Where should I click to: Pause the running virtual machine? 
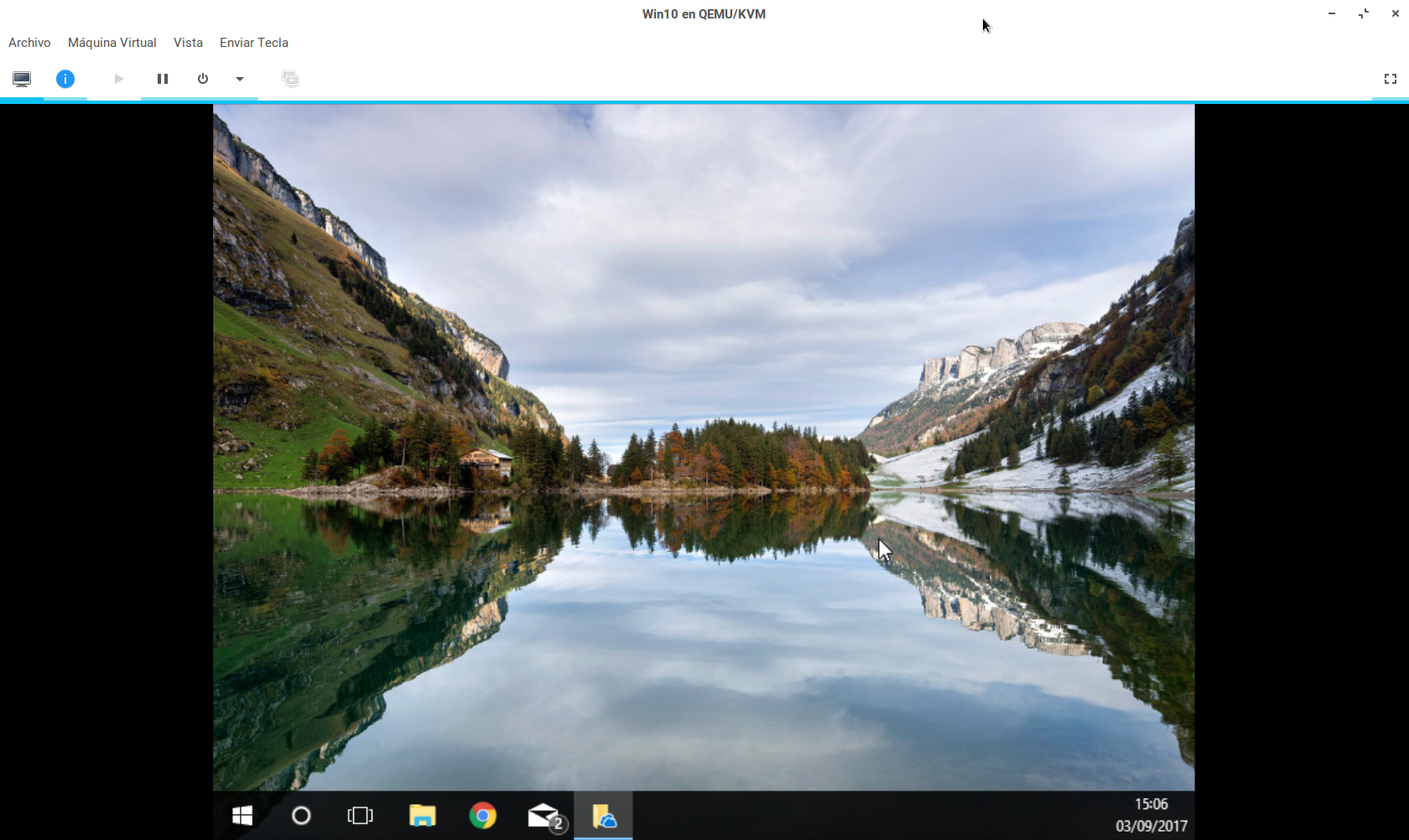(x=163, y=79)
